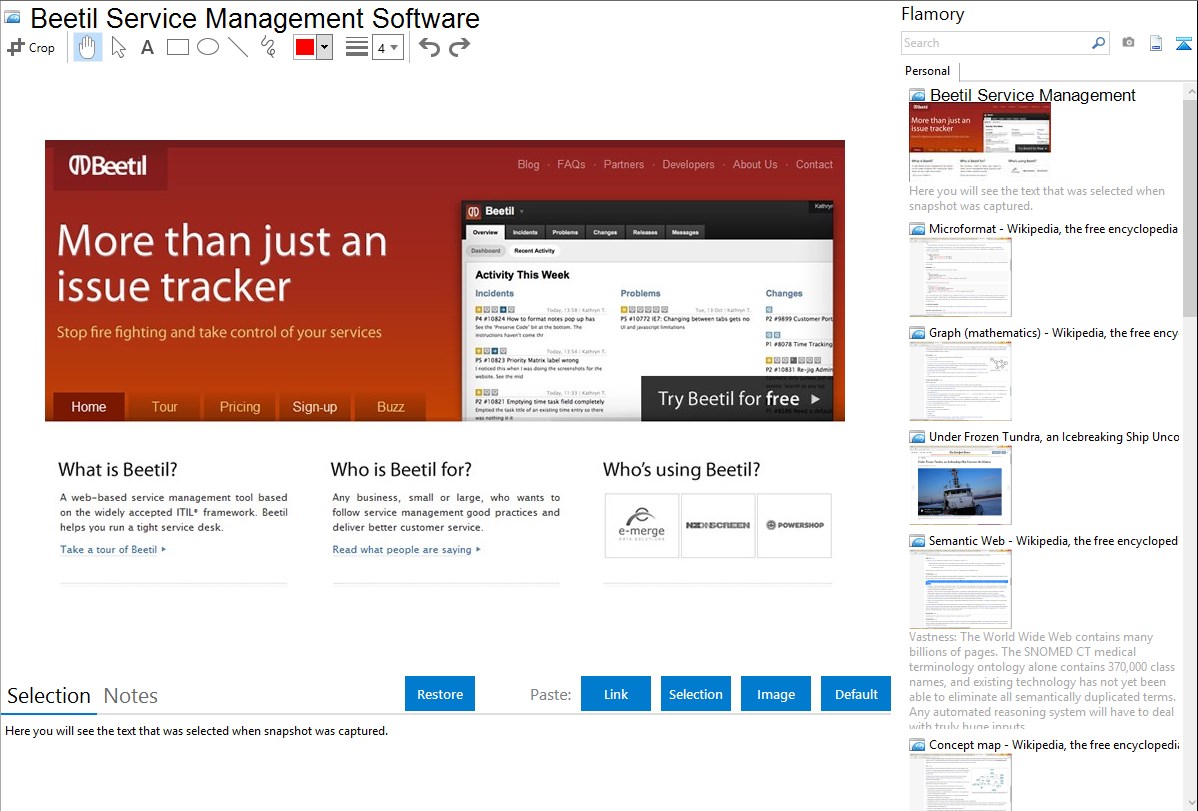Open the Microformat Wikipedia snapshot thumbnail
1198x811 pixels.
click(960, 277)
